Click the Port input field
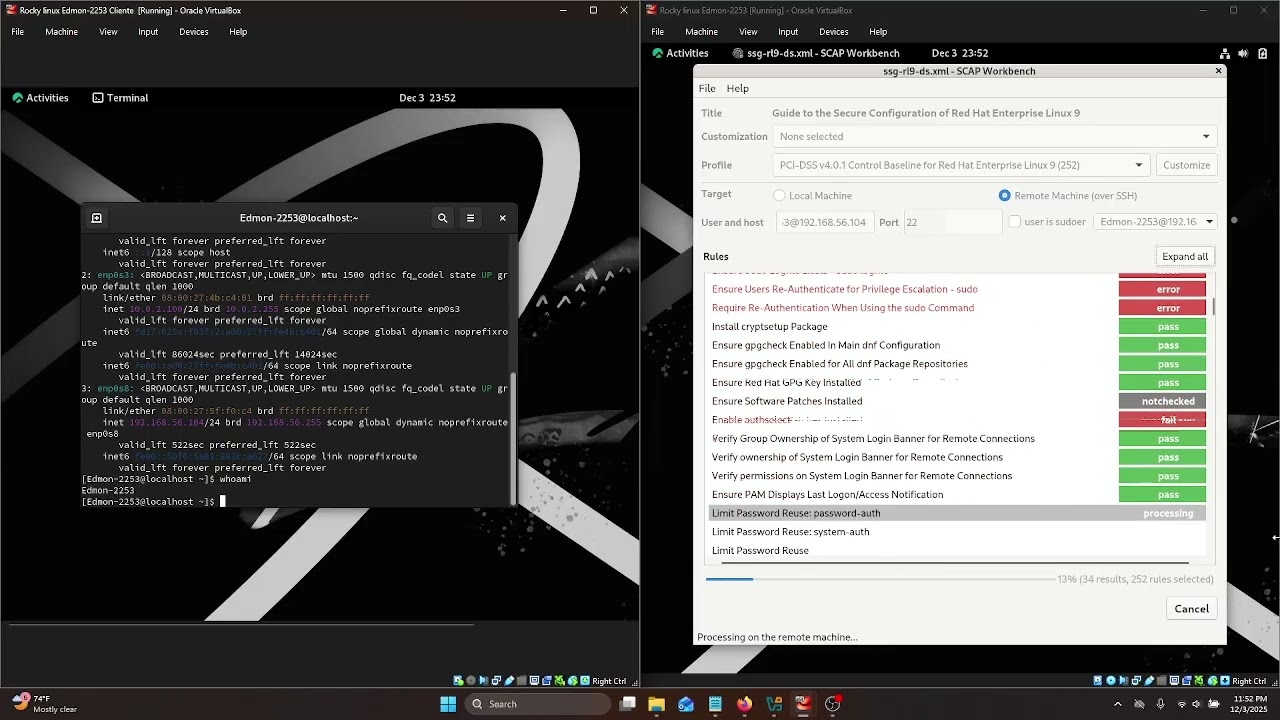 coord(951,222)
